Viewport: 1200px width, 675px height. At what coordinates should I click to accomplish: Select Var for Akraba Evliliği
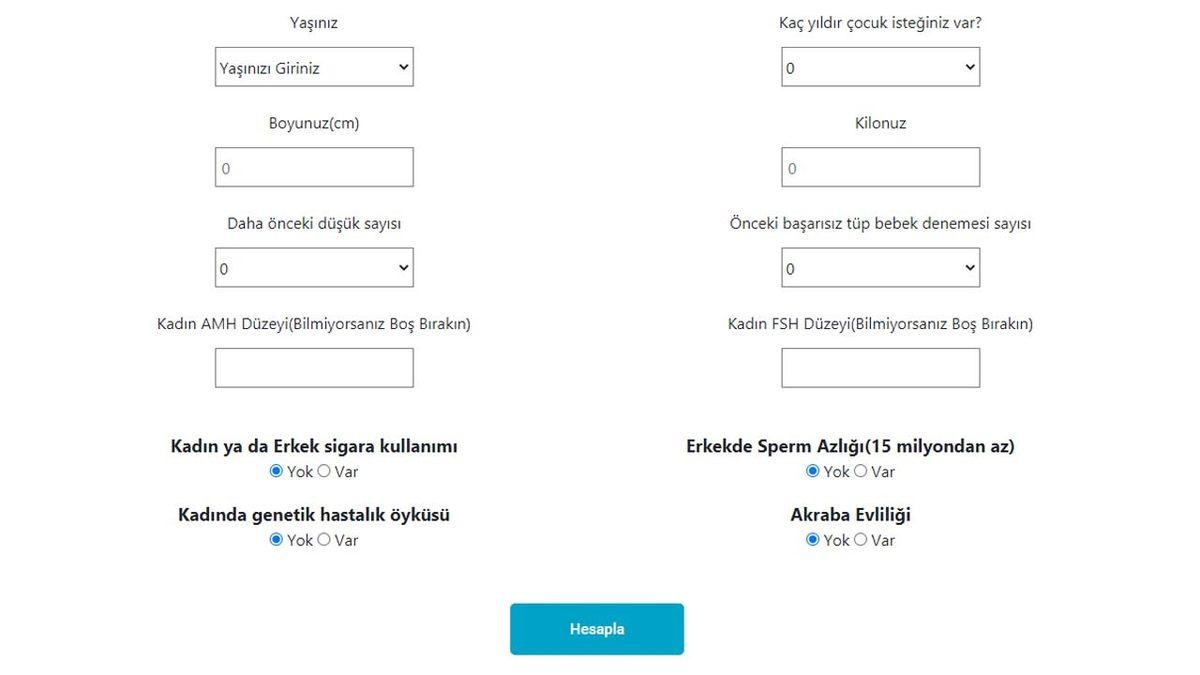(860, 539)
